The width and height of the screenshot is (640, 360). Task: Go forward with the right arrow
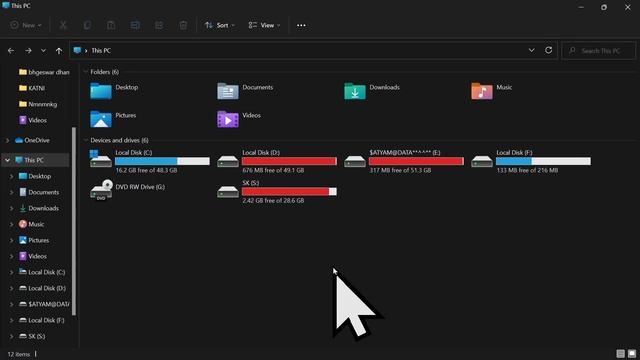click(x=28, y=51)
